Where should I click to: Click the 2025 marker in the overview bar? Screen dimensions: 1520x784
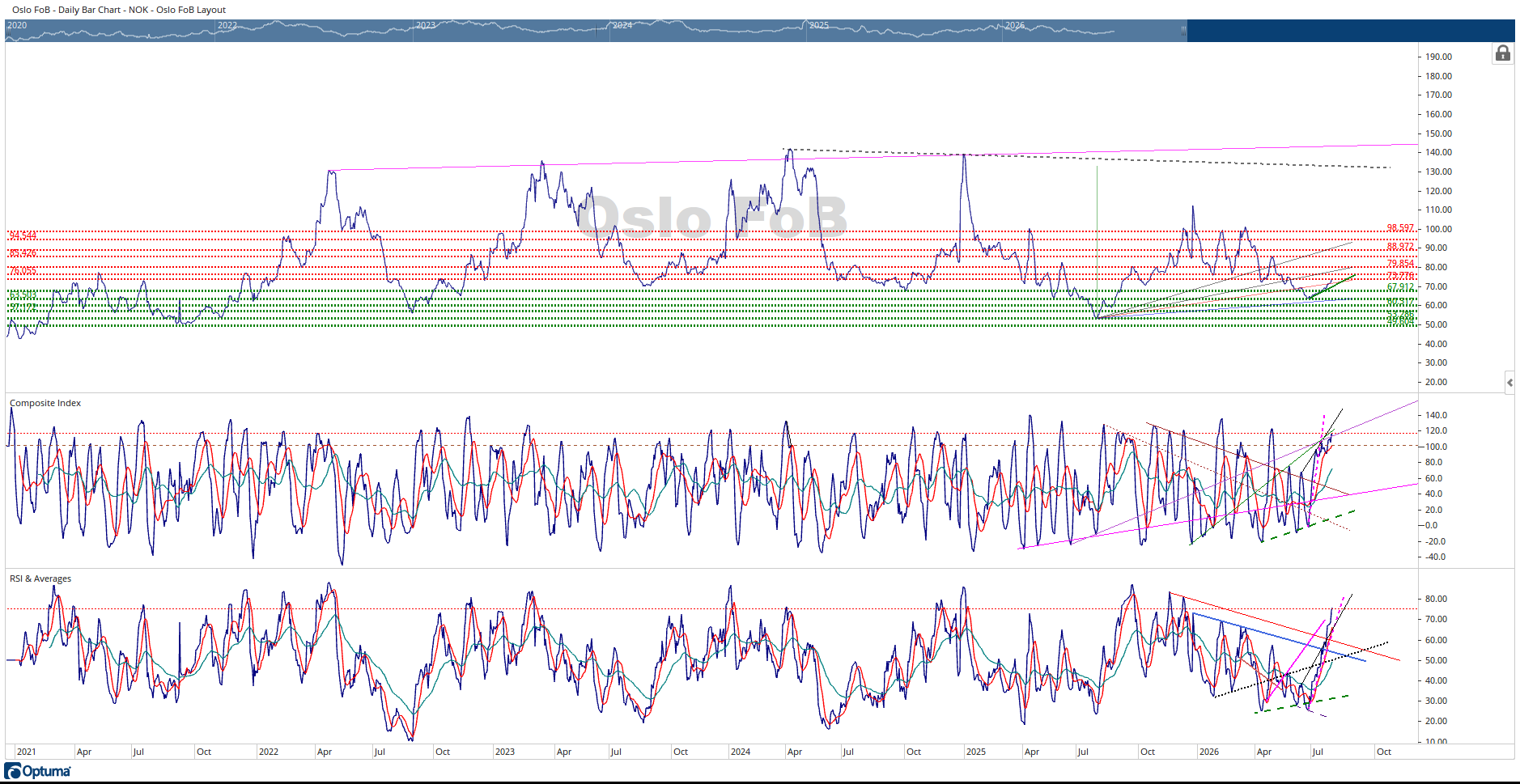pyautogui.click(x=819, y=25)
